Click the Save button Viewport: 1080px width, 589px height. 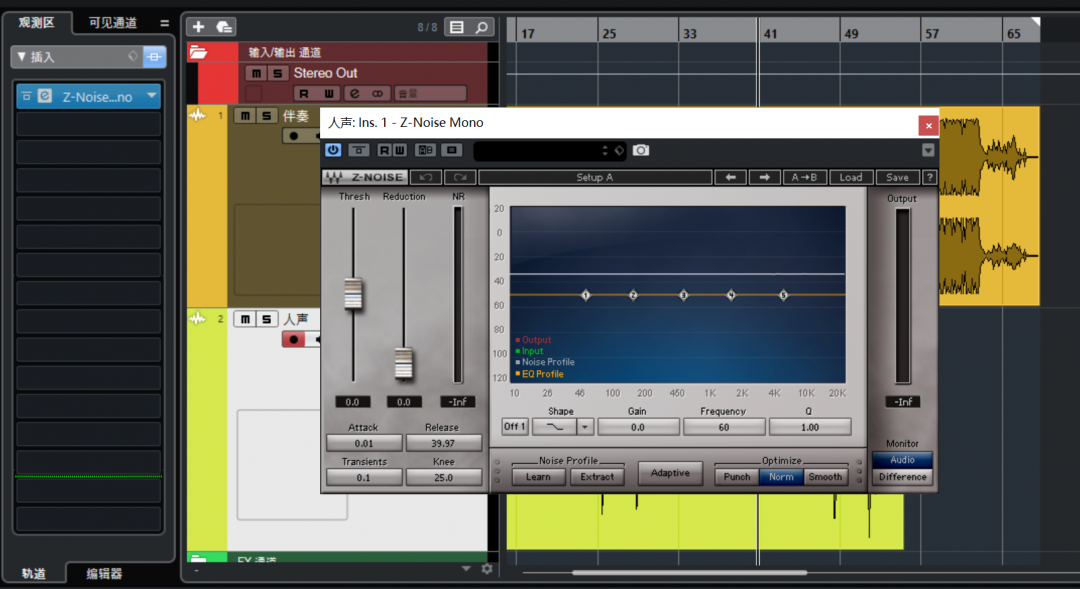point(897,177)
